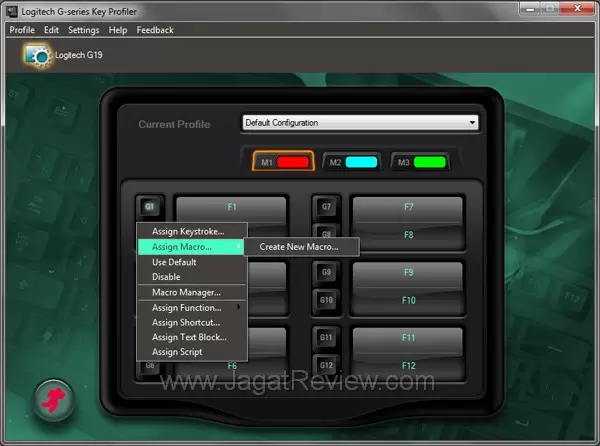Choose Disable in context menu
The image size is (600, 446).
click(x=192, y=277)
